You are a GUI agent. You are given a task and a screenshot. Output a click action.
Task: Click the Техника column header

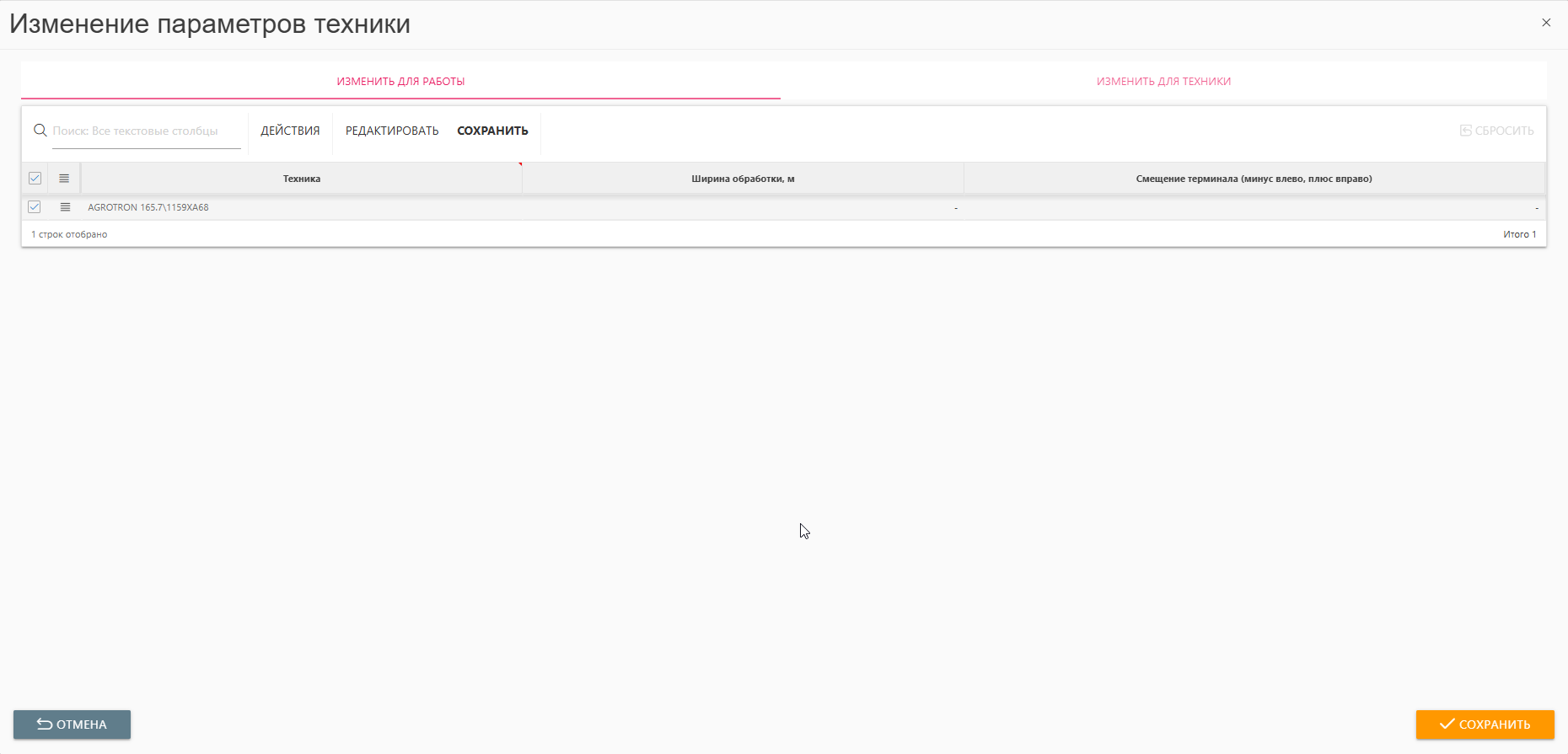coord(302,179)
